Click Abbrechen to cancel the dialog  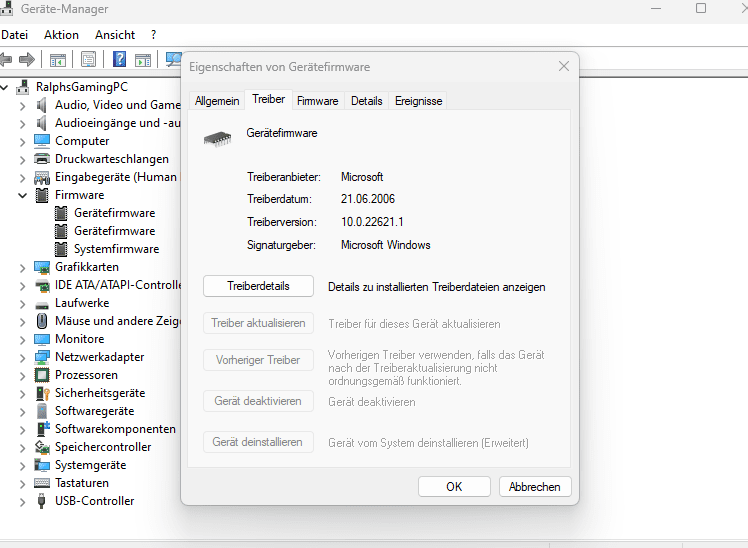535,487
